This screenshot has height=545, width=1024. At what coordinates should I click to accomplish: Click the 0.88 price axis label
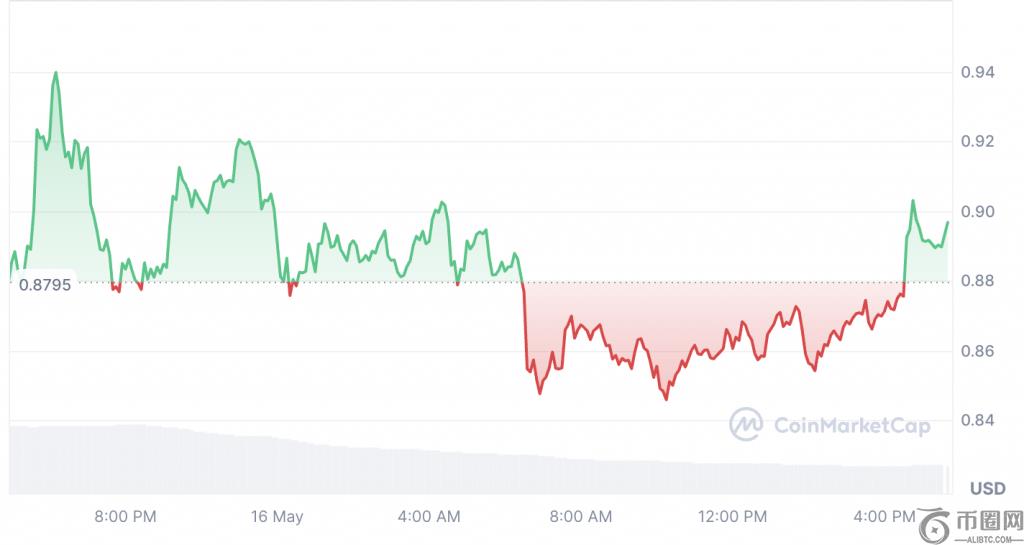click(975, 281)
